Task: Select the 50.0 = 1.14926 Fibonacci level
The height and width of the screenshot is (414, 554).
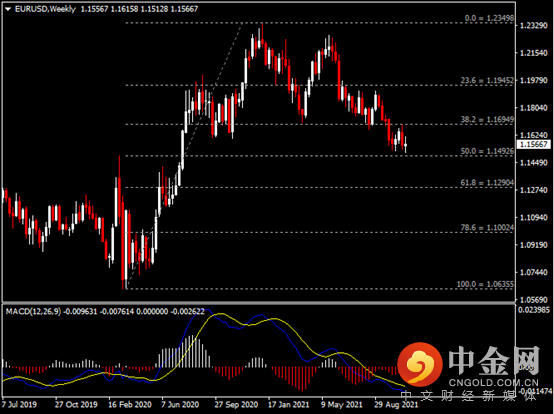Action: (x=487, y=151)
